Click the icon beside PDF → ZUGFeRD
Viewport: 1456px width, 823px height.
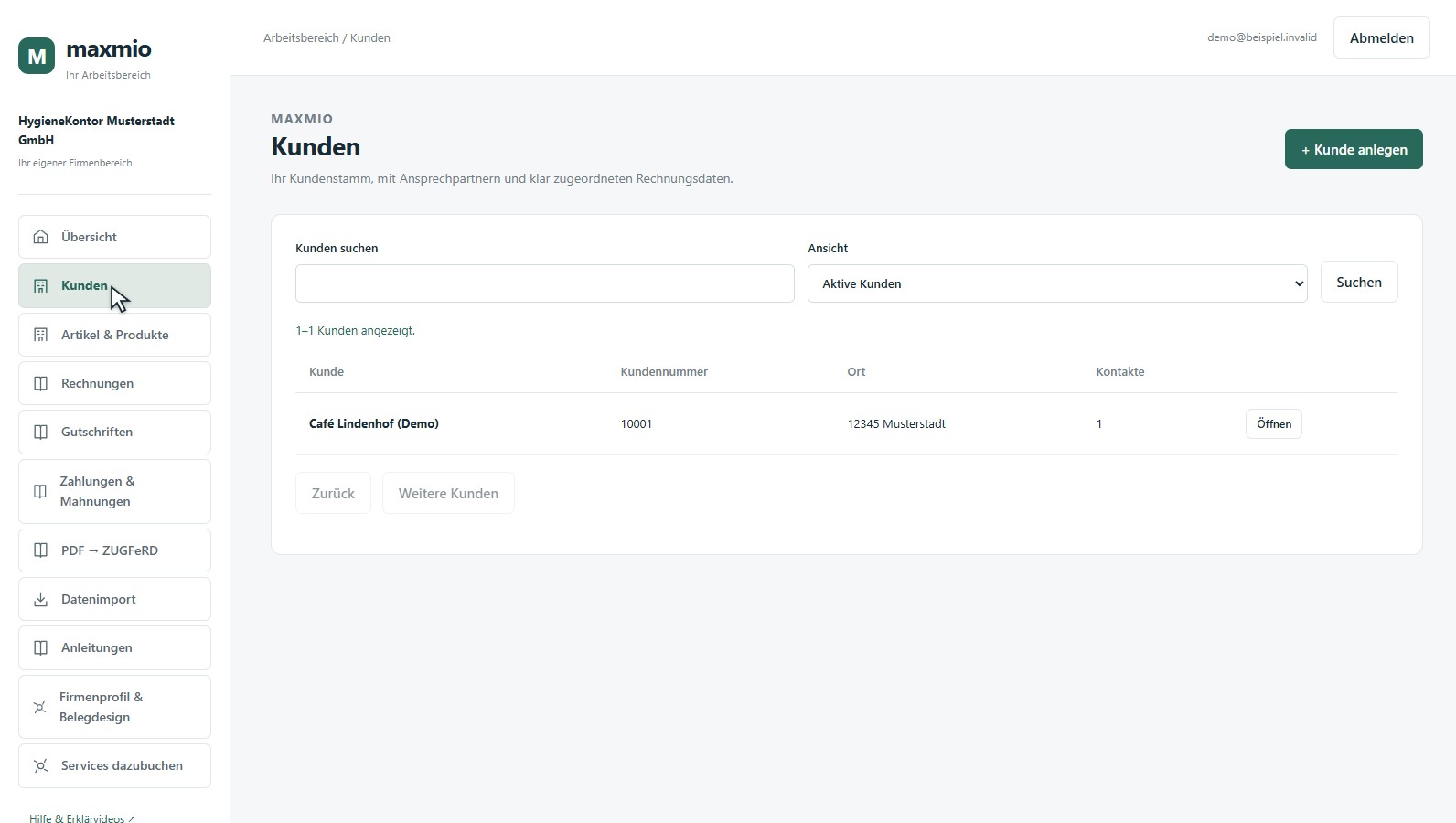tap(40, 550)
